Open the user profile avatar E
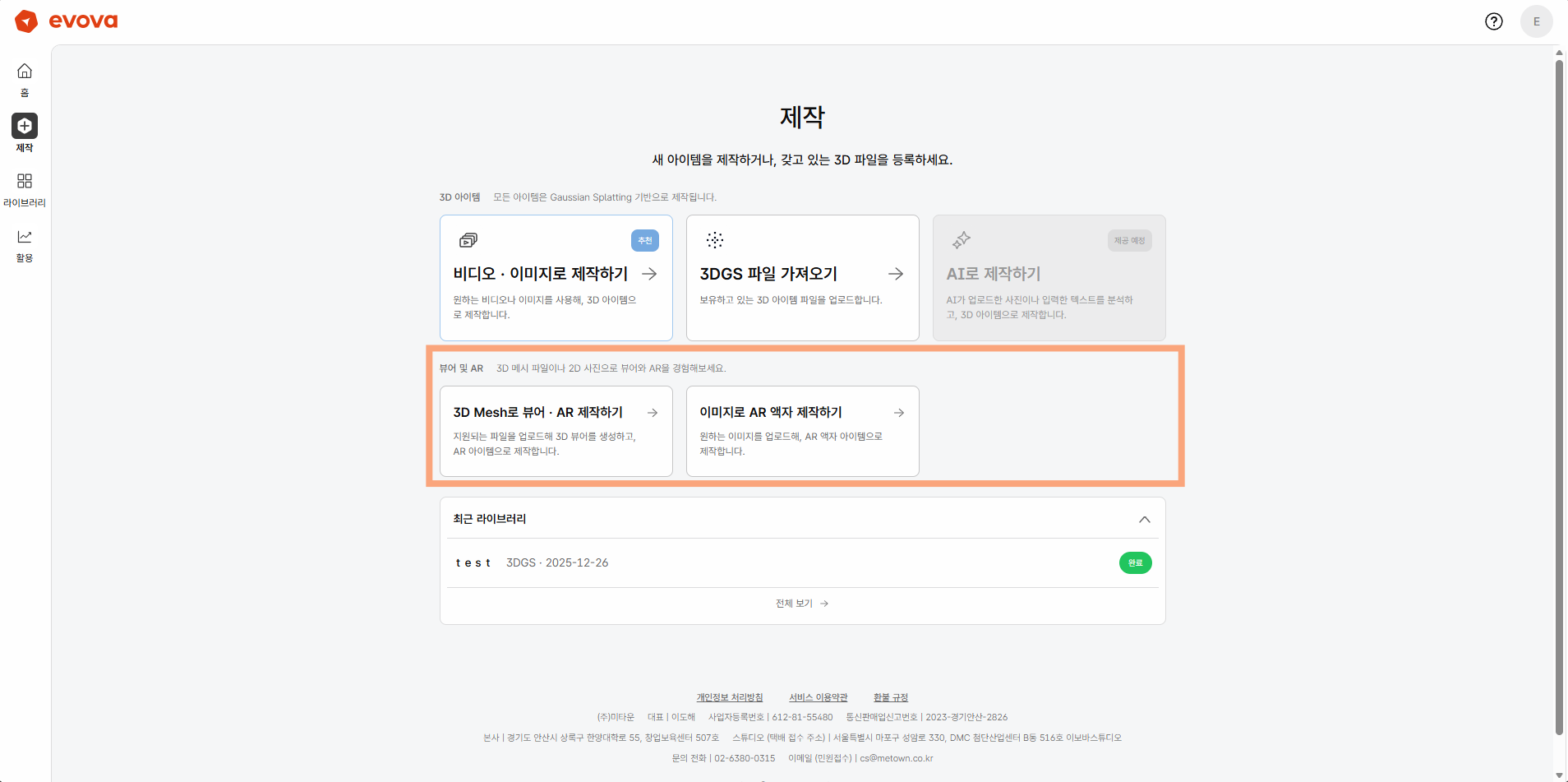Viewport: 1568px width, 782px height. [1535, 21]
